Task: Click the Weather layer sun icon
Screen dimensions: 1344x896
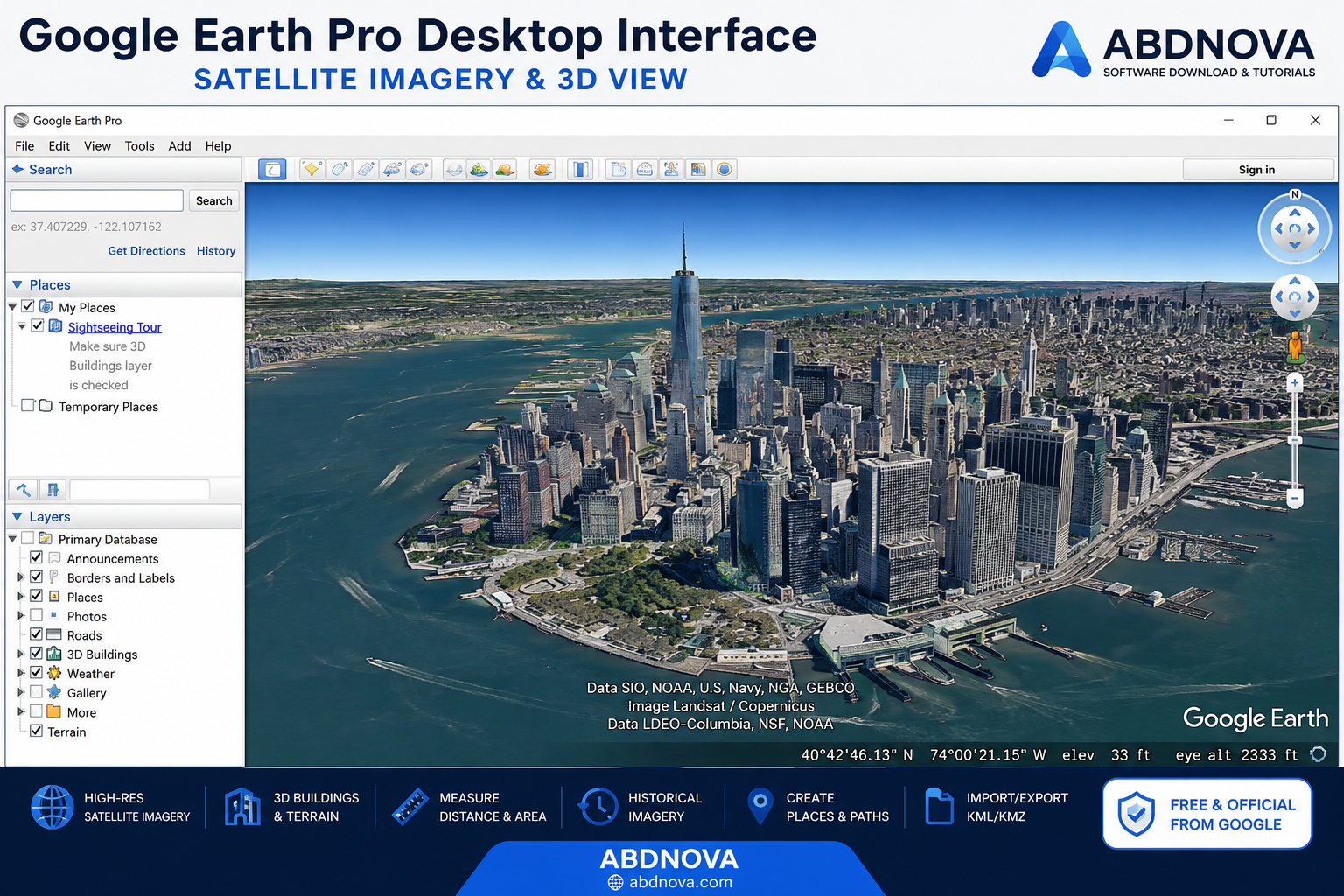Action: [x=54, y=673]
